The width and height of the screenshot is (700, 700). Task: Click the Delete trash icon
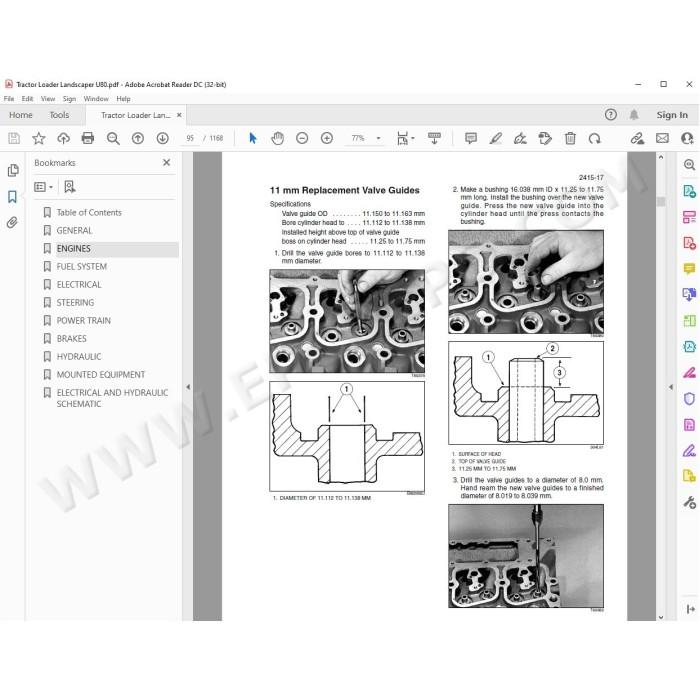pos(570,138)
